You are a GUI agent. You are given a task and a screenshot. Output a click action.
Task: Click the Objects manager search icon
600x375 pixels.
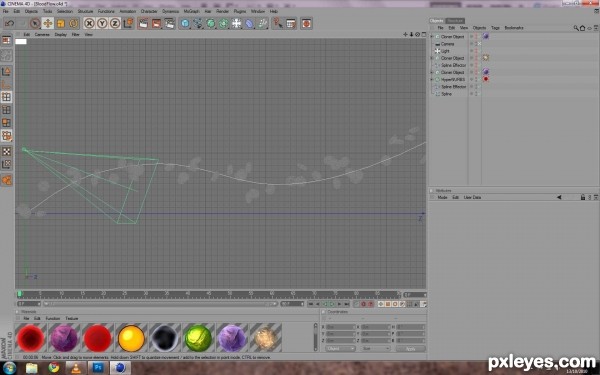tap(576, 28)
